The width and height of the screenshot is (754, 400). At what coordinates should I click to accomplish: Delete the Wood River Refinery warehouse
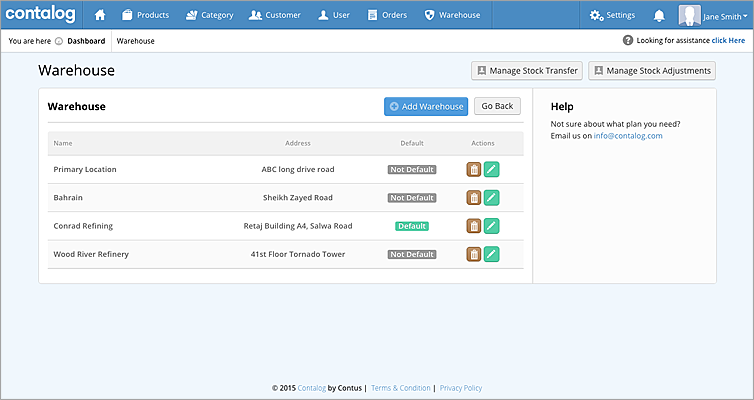(x=474, y=254)
